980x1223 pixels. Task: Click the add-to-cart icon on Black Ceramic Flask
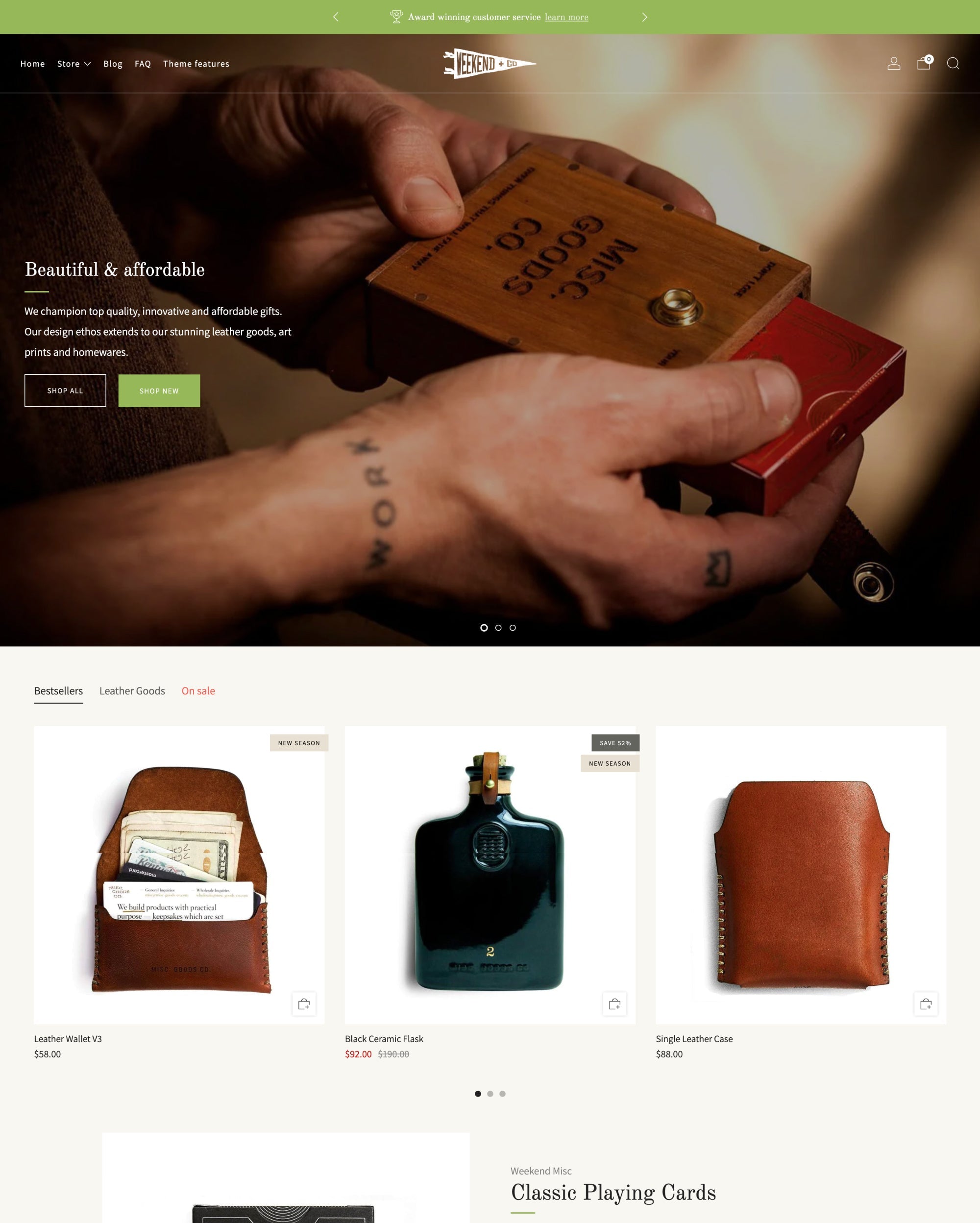tap(614, 1003)
